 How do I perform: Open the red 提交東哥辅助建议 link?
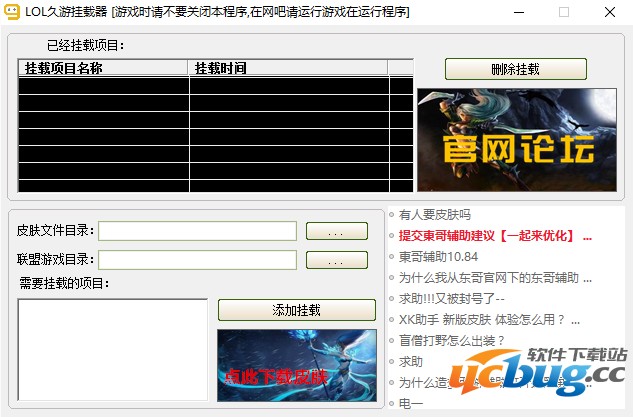[x=495, y=235]
